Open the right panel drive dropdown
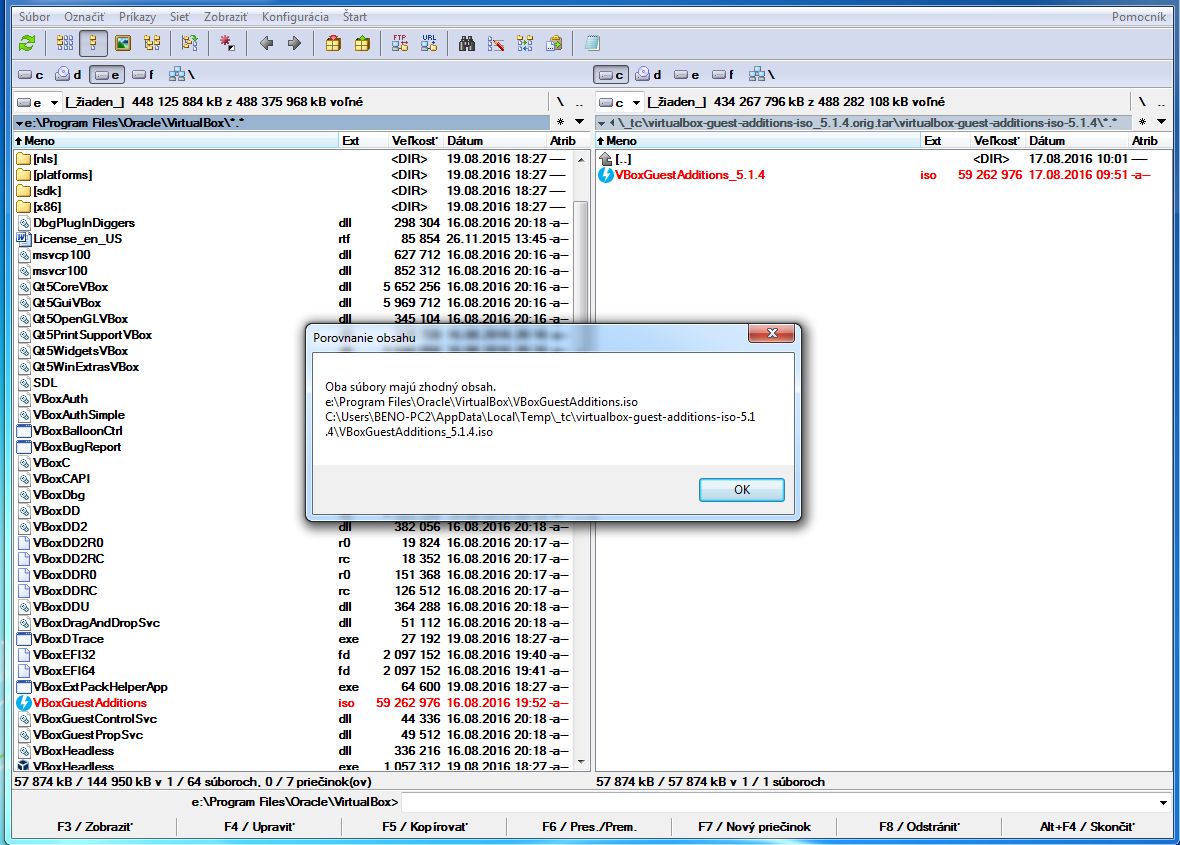Image resolution: width=1180 pixels, height=845 pixels. 619,102
